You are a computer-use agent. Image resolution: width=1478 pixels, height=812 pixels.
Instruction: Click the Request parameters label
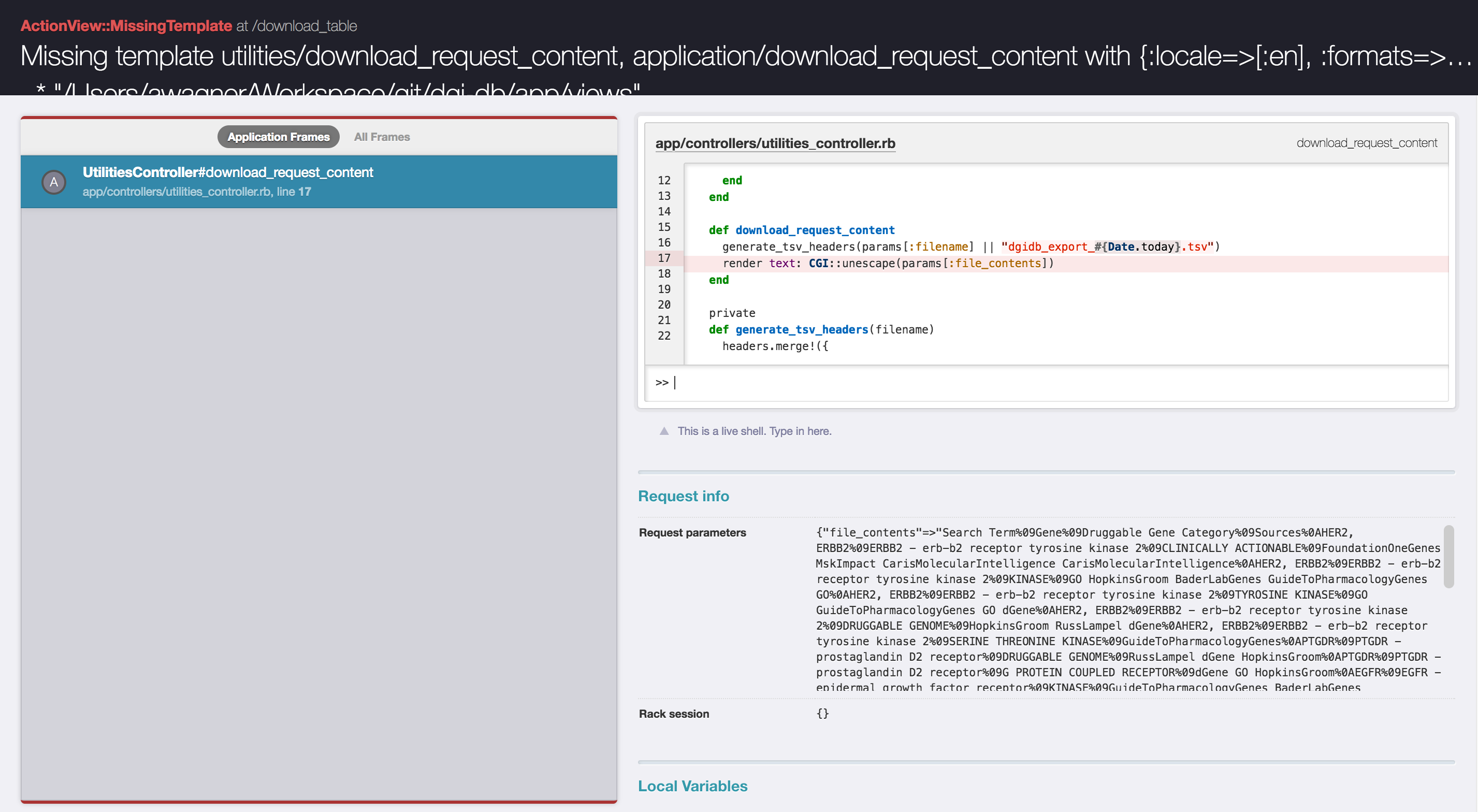692,532
